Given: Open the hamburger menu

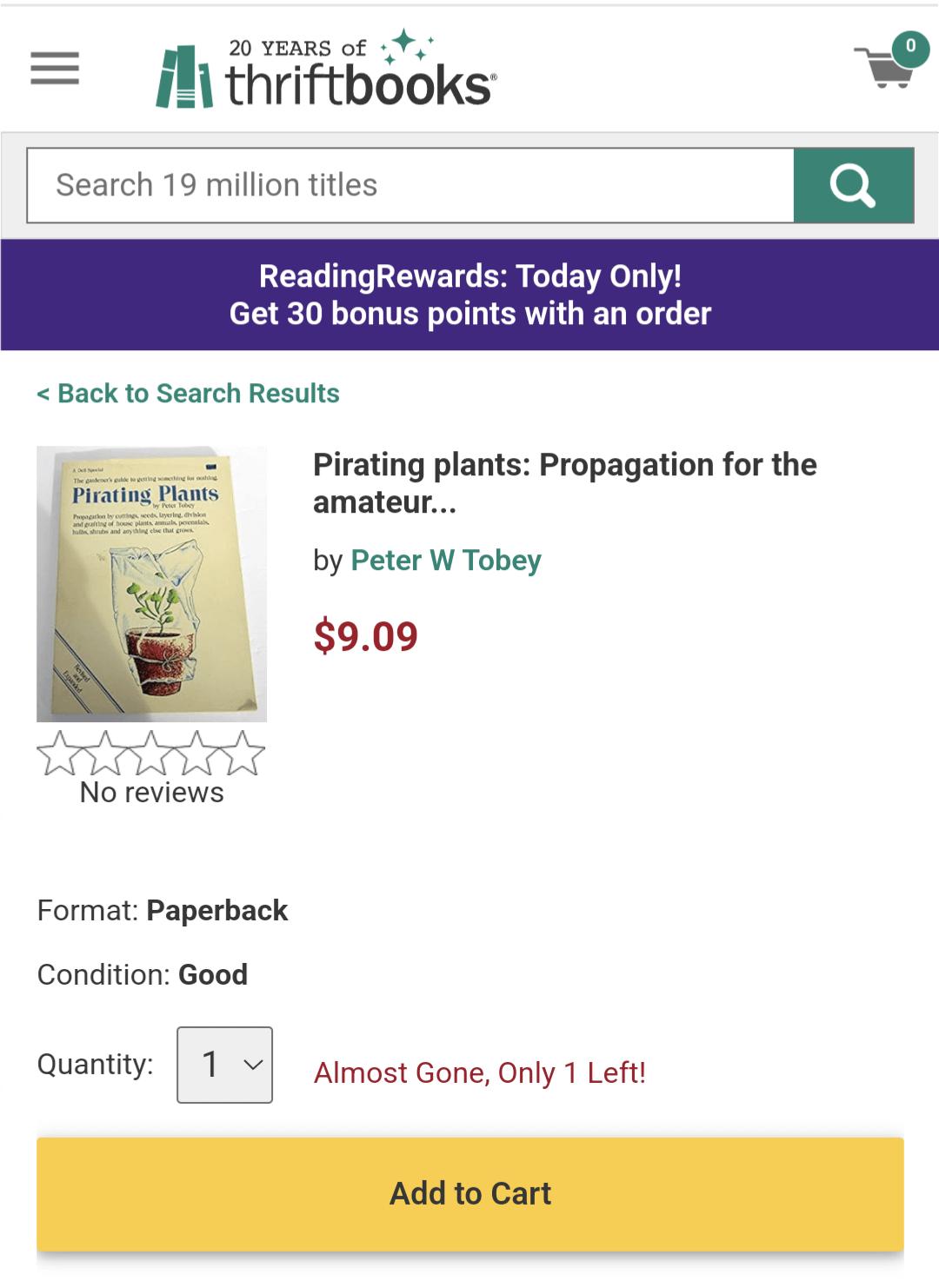Looking at the screenshot, I should (55, 68).
